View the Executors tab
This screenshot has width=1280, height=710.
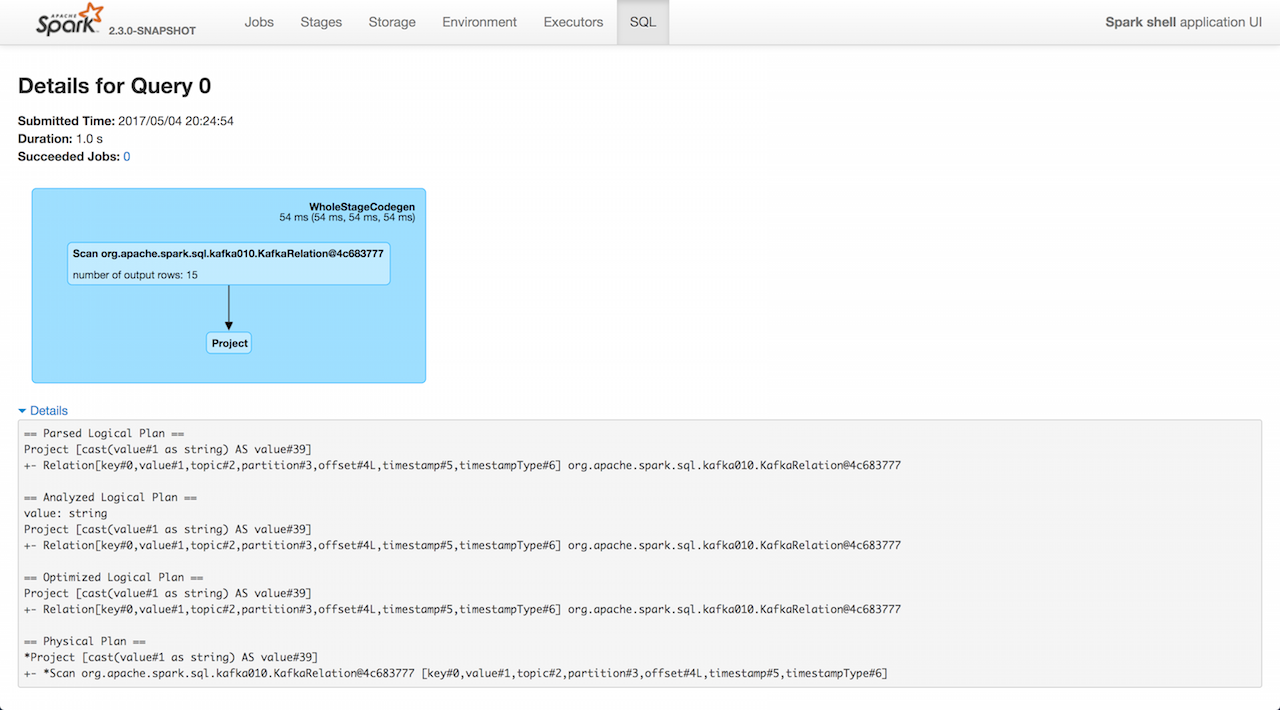click(573, 22)
